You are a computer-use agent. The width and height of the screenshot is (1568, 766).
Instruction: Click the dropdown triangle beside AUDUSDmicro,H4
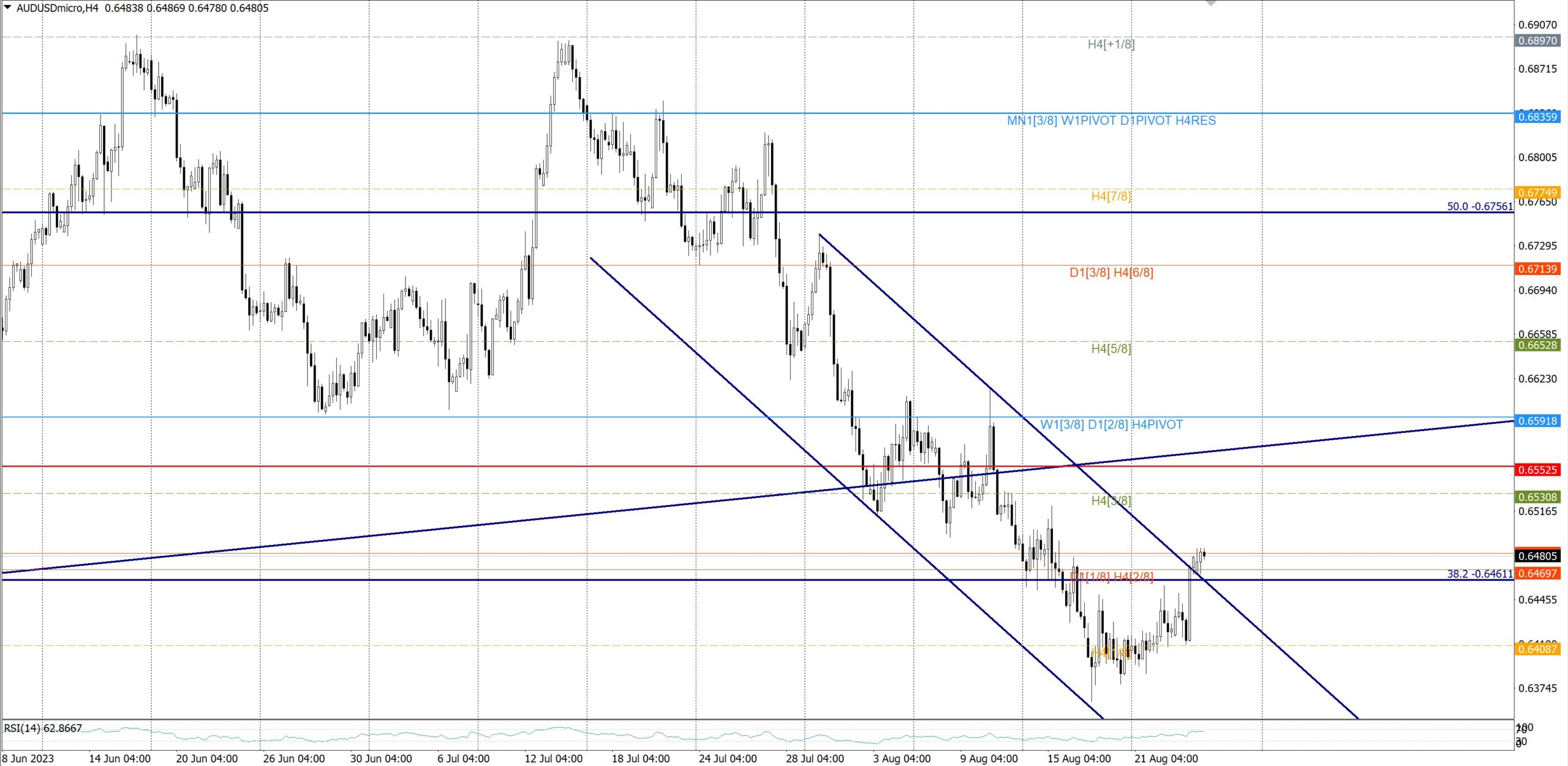coord(7,7)
